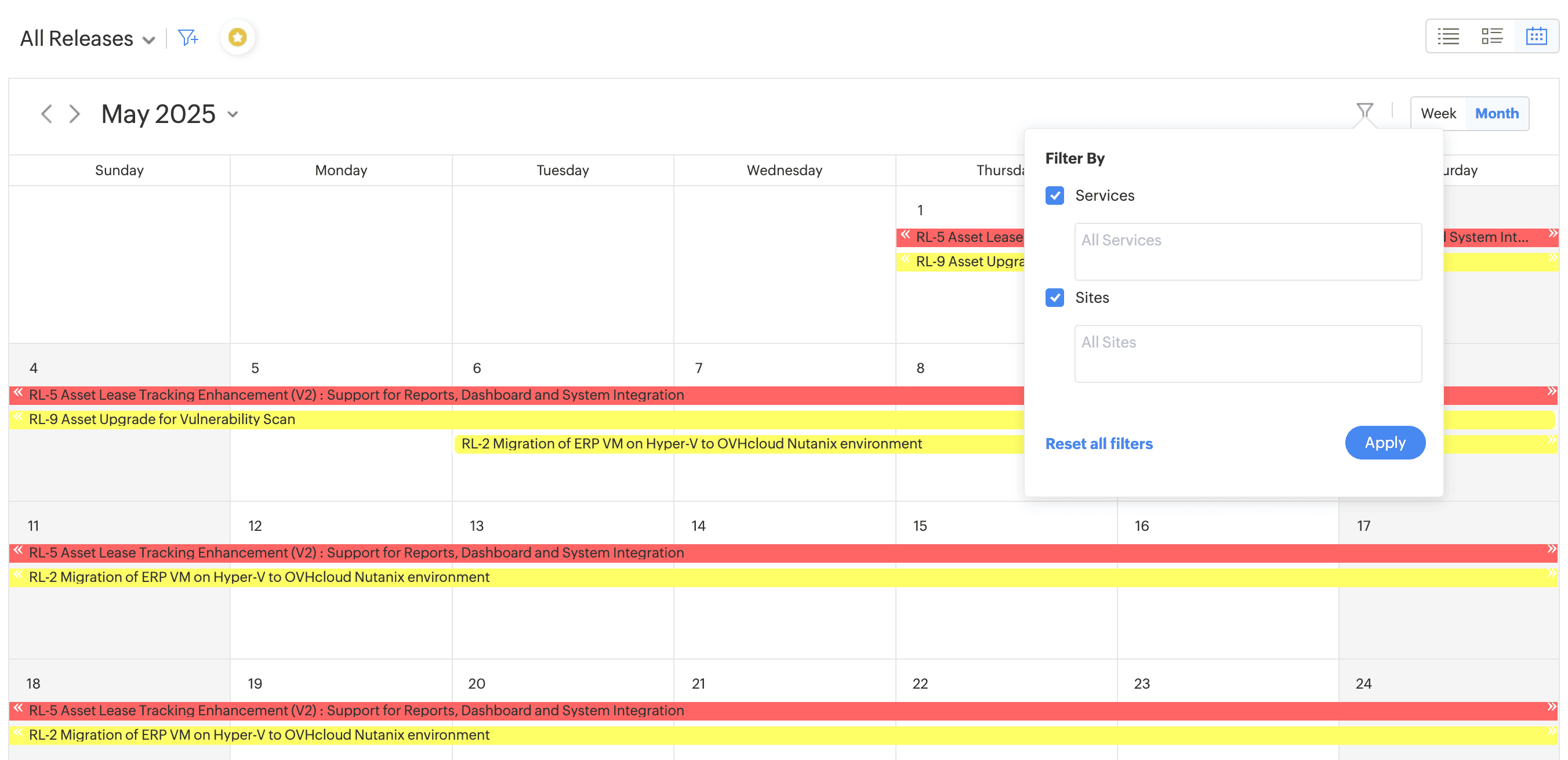
Task: Switch to Week view
Action: [x=1438, y=114]
